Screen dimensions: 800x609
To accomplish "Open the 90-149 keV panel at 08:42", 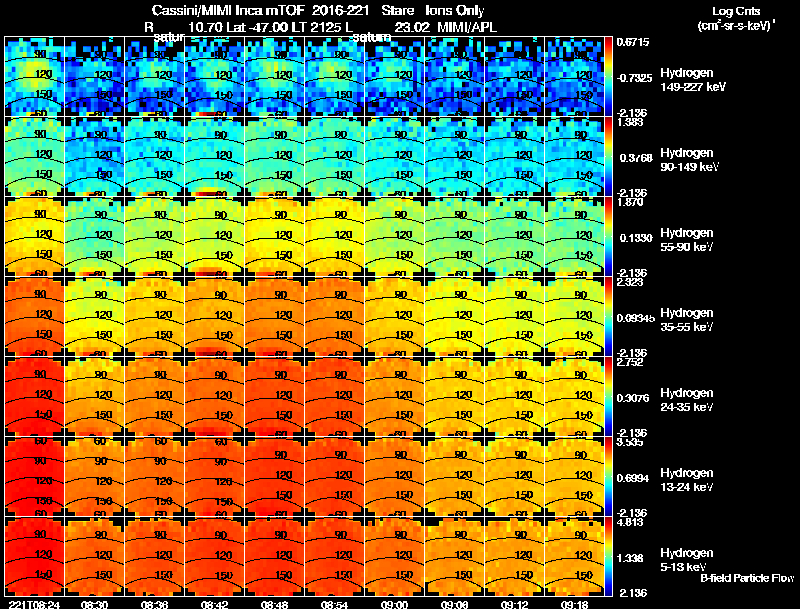I will pyautogui.click(x=215, y=157).
